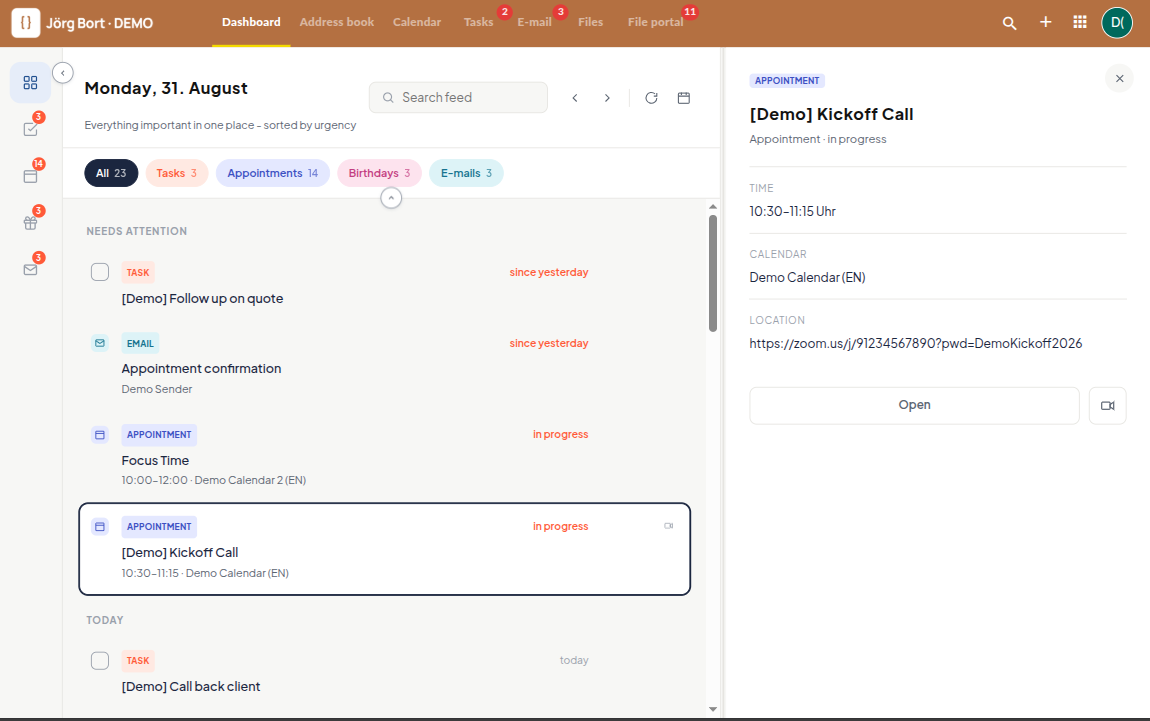Open the global search magnifier icon
1150x721 pixels.
(x=1009, y=23)
